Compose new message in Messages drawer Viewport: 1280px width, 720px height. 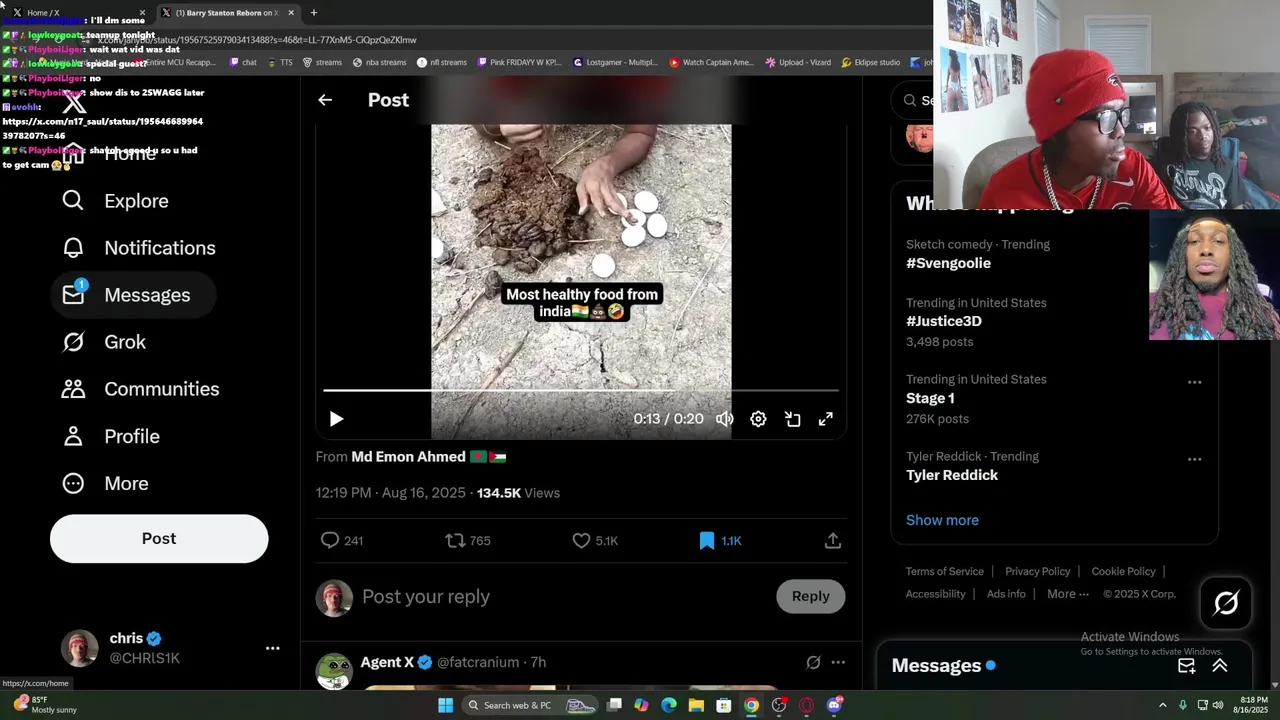tap(1187, 666)
